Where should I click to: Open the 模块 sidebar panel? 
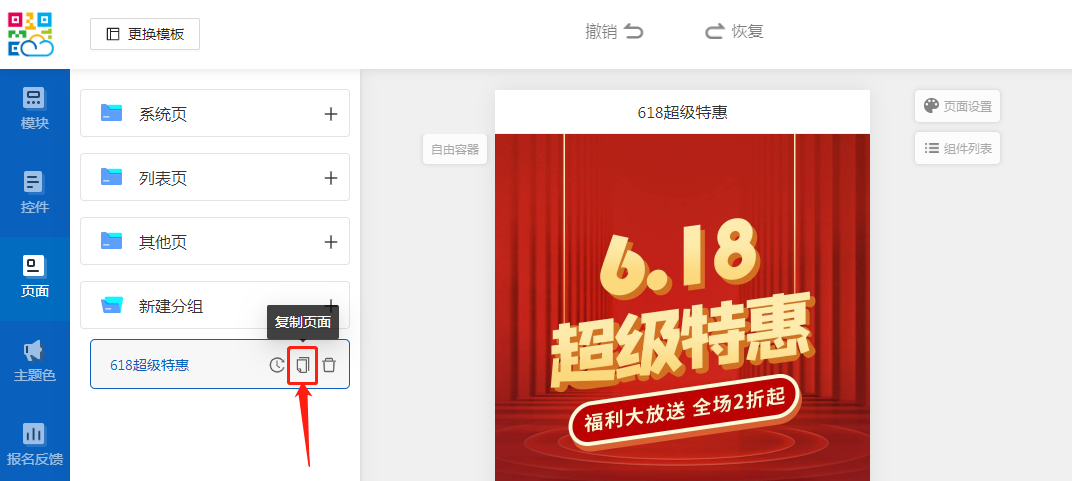click(x=35, y=110)
